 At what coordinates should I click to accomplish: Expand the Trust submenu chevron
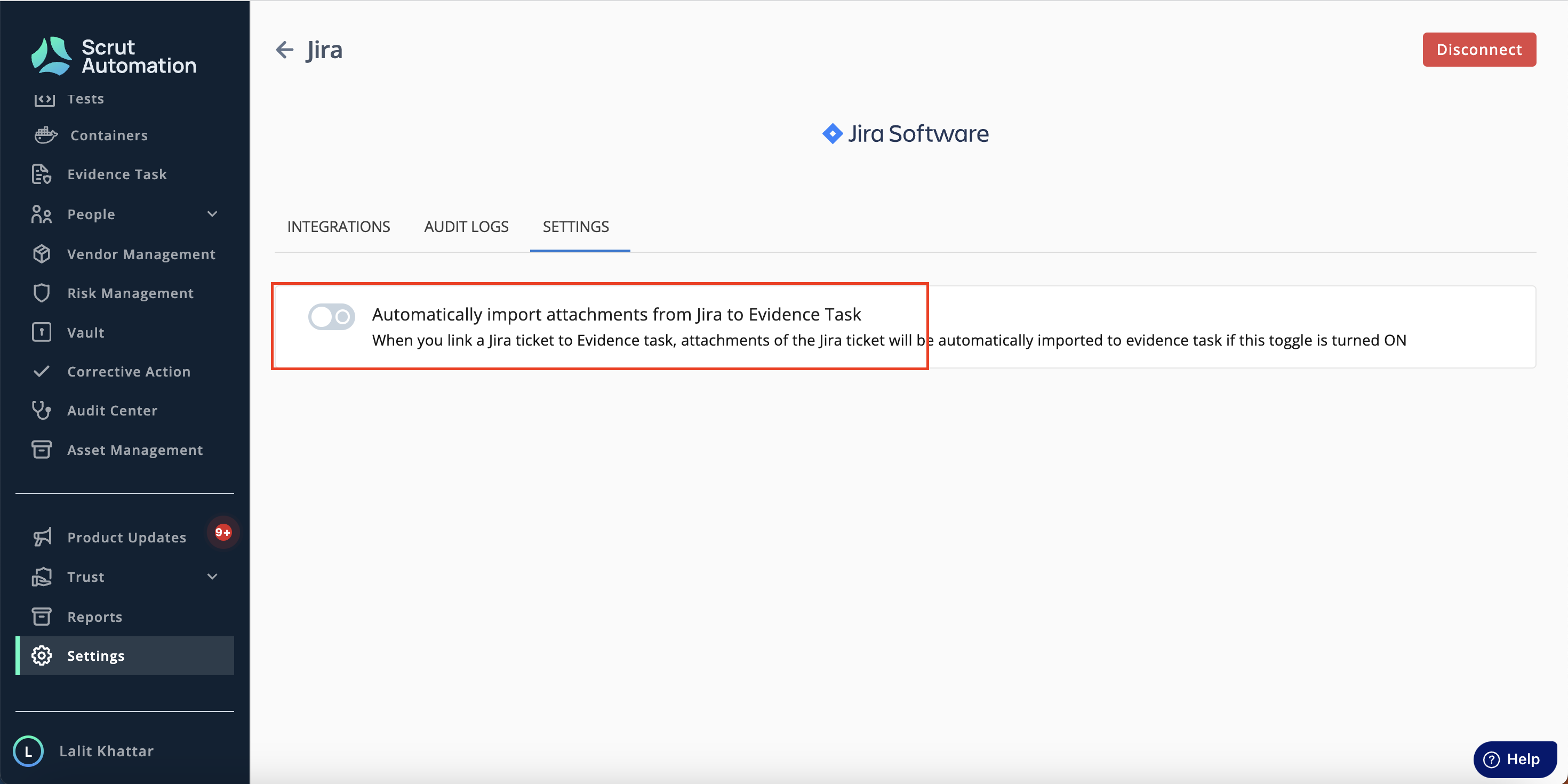212,577
